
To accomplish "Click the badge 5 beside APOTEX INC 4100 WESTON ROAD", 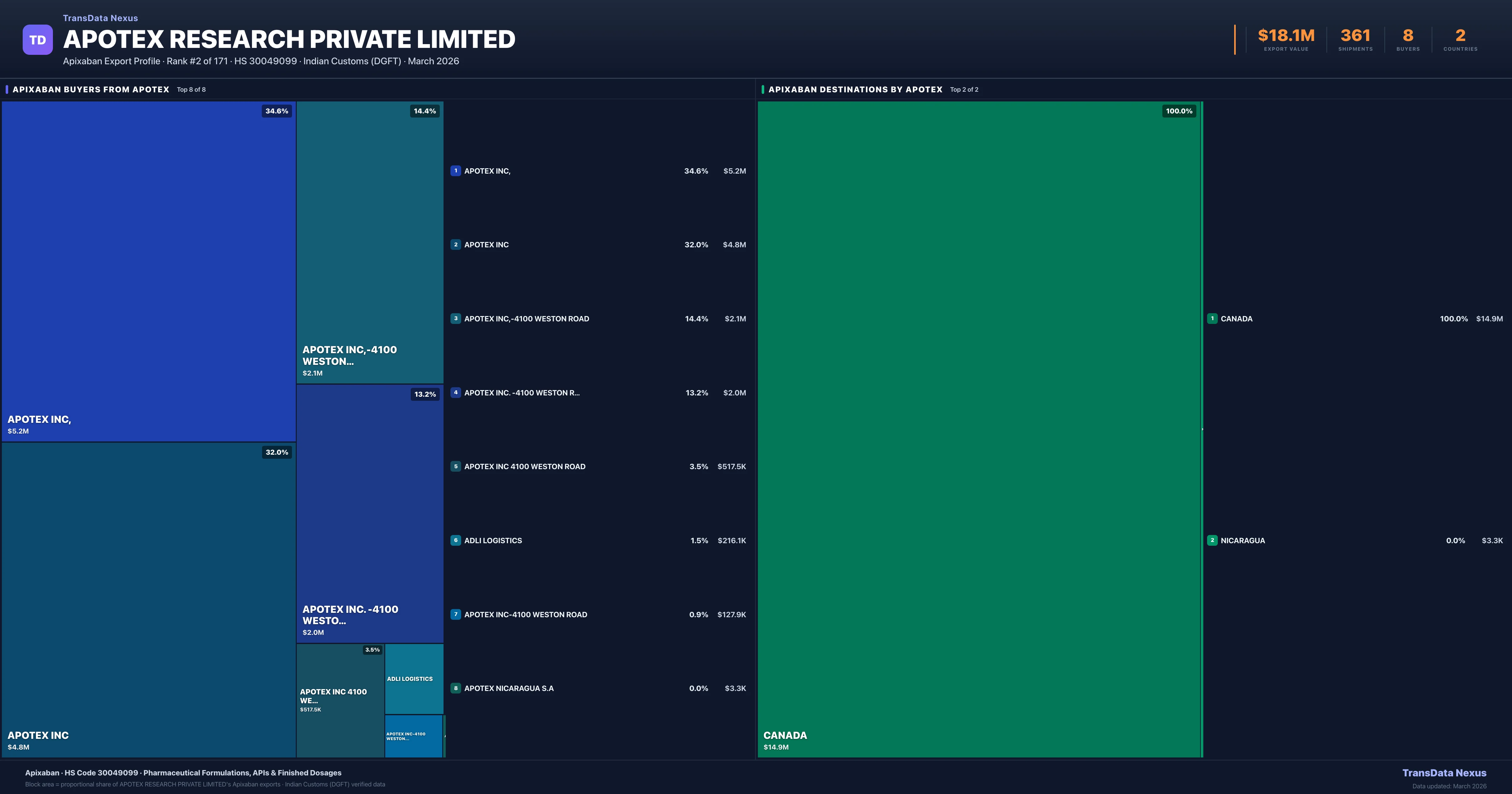I will point(456,466).
